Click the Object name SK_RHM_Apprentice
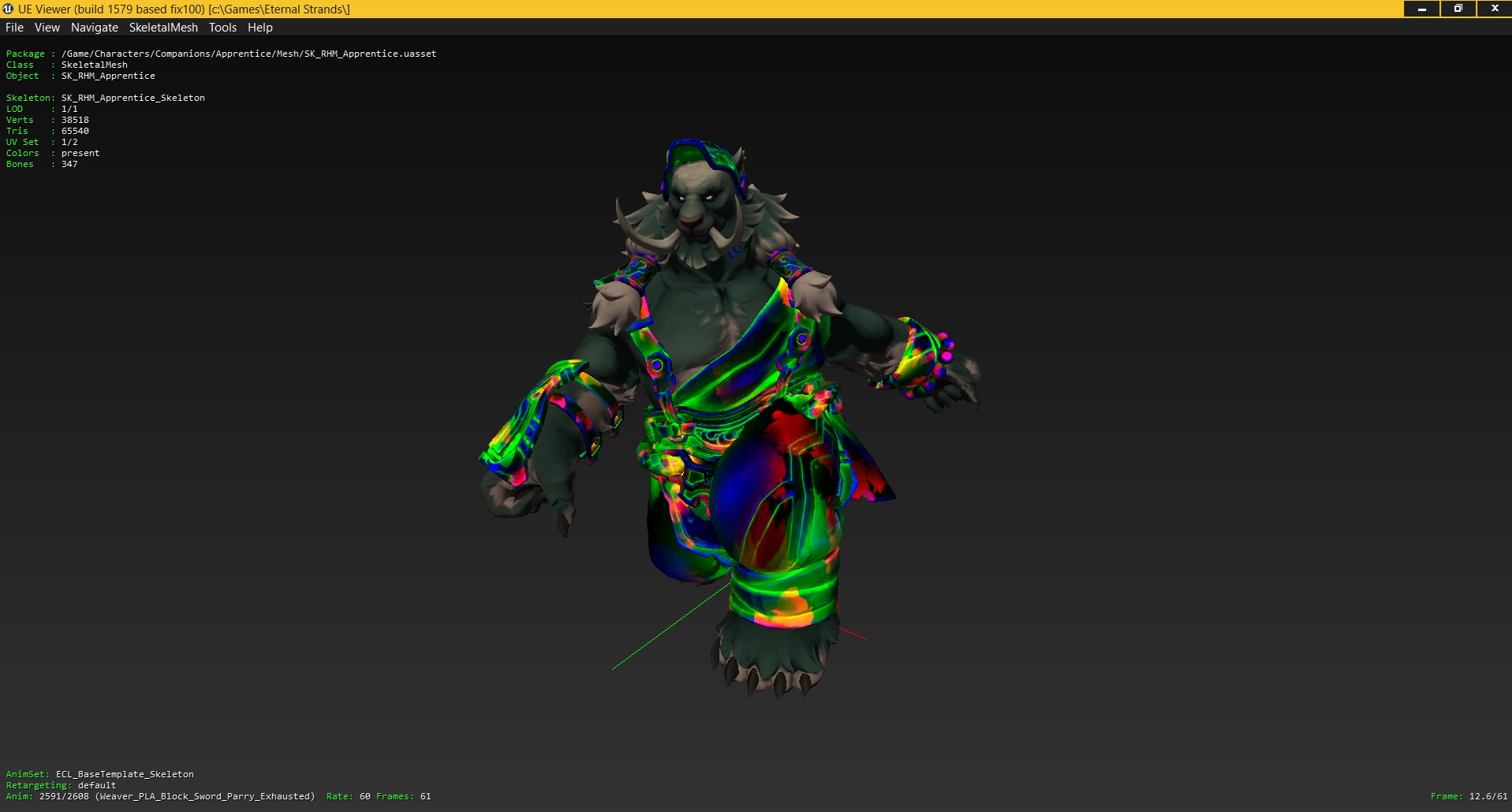This screenshot has width=1512, height=812. [108, 76]
